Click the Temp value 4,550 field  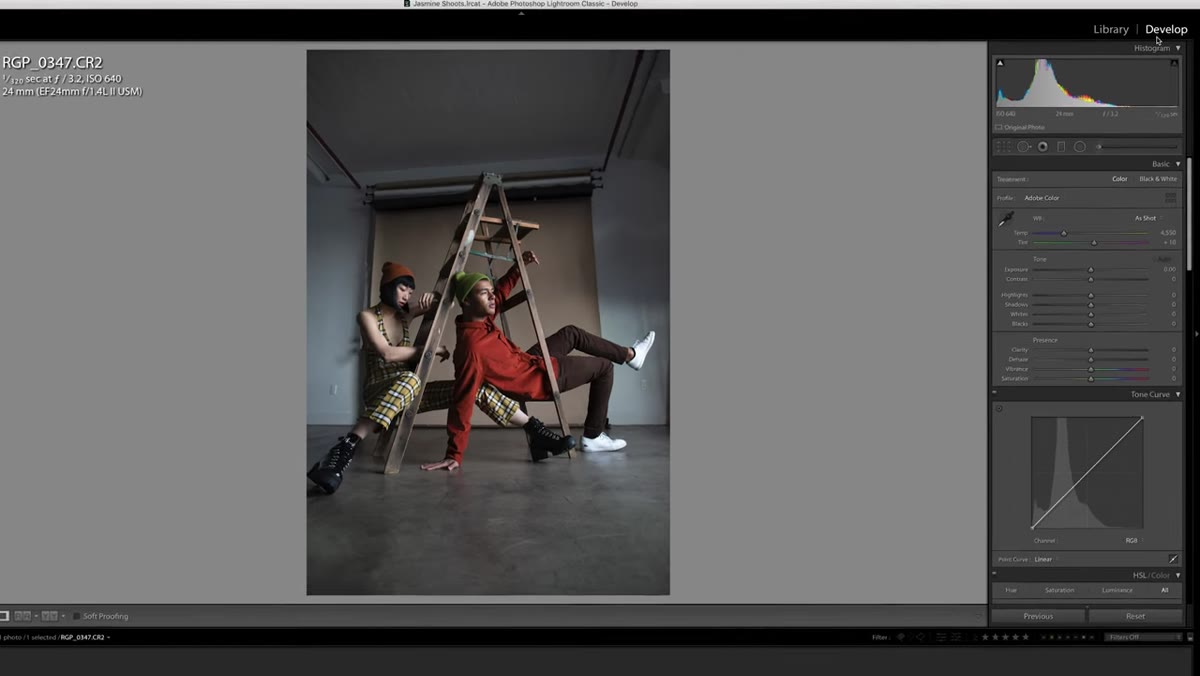(1167, 232)
